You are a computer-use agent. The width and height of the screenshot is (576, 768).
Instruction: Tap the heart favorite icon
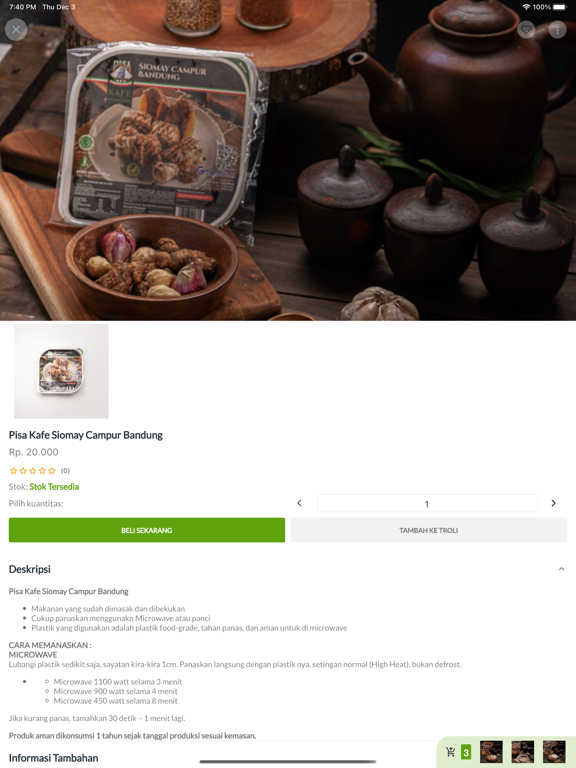click(526, 30)
